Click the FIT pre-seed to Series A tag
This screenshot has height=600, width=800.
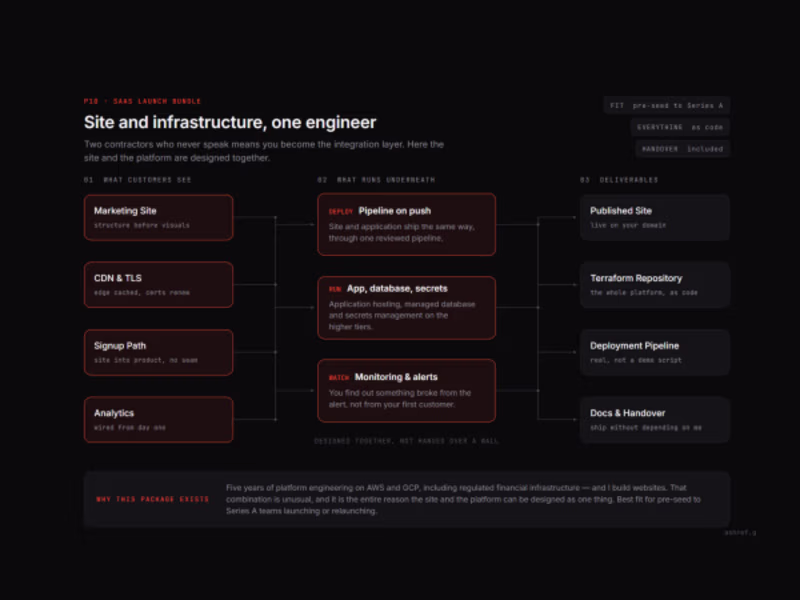tap(666, 106)
